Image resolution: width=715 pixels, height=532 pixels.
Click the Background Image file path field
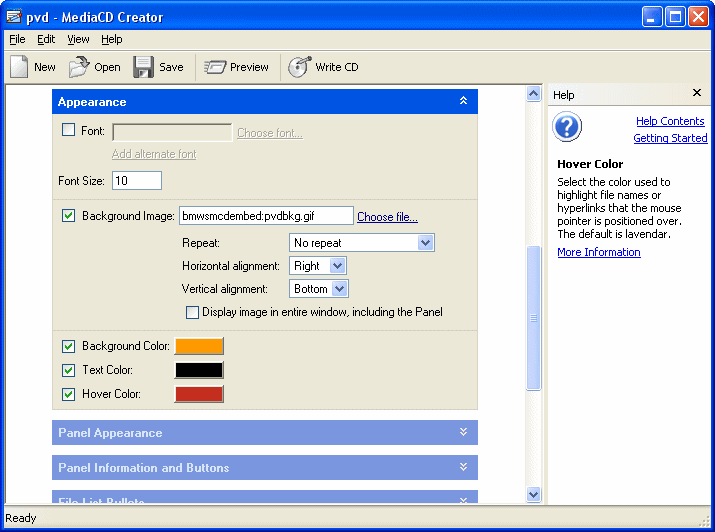266,216
